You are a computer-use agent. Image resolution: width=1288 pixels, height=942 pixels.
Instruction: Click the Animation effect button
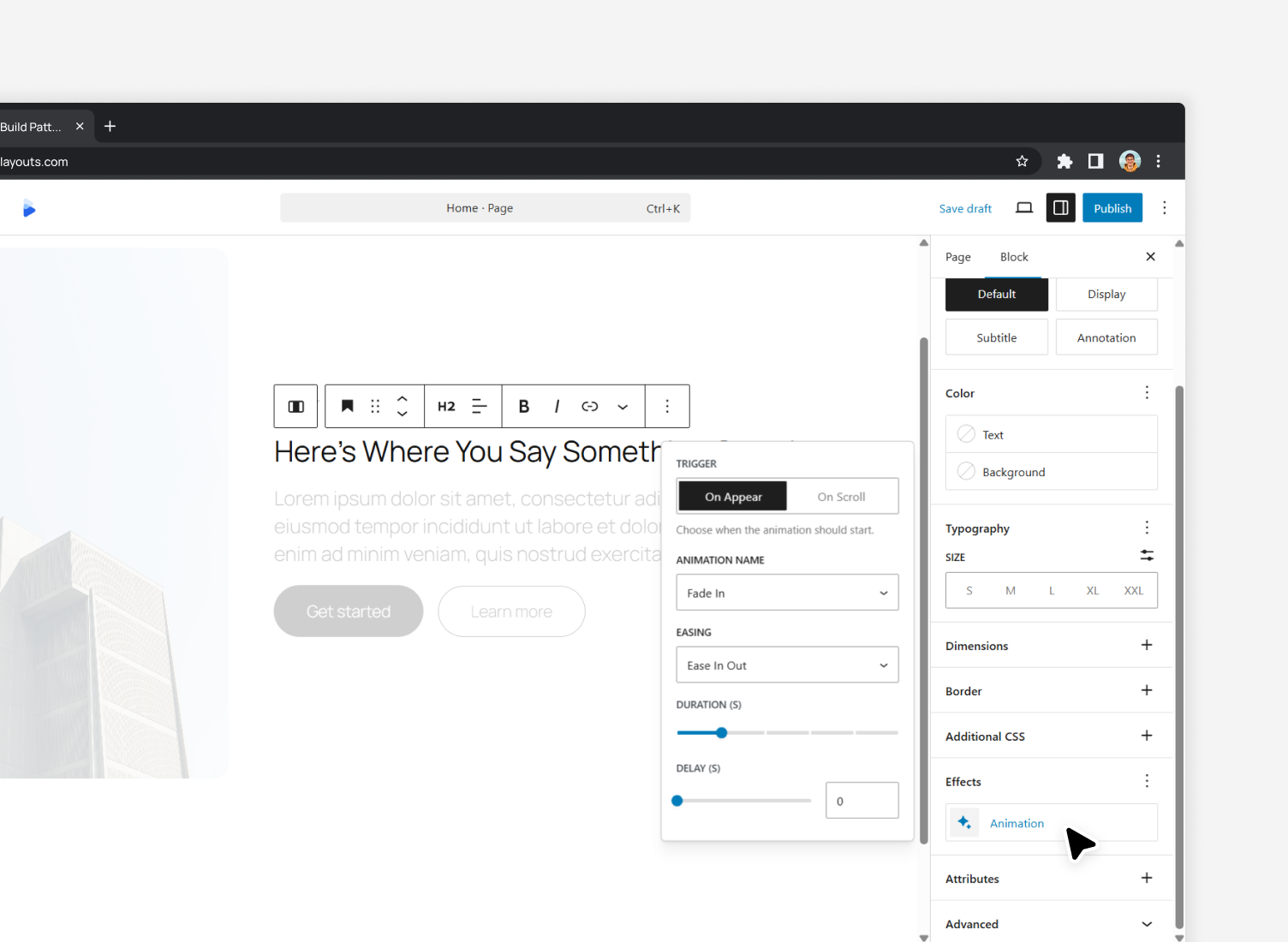[x=1052, y=822]
